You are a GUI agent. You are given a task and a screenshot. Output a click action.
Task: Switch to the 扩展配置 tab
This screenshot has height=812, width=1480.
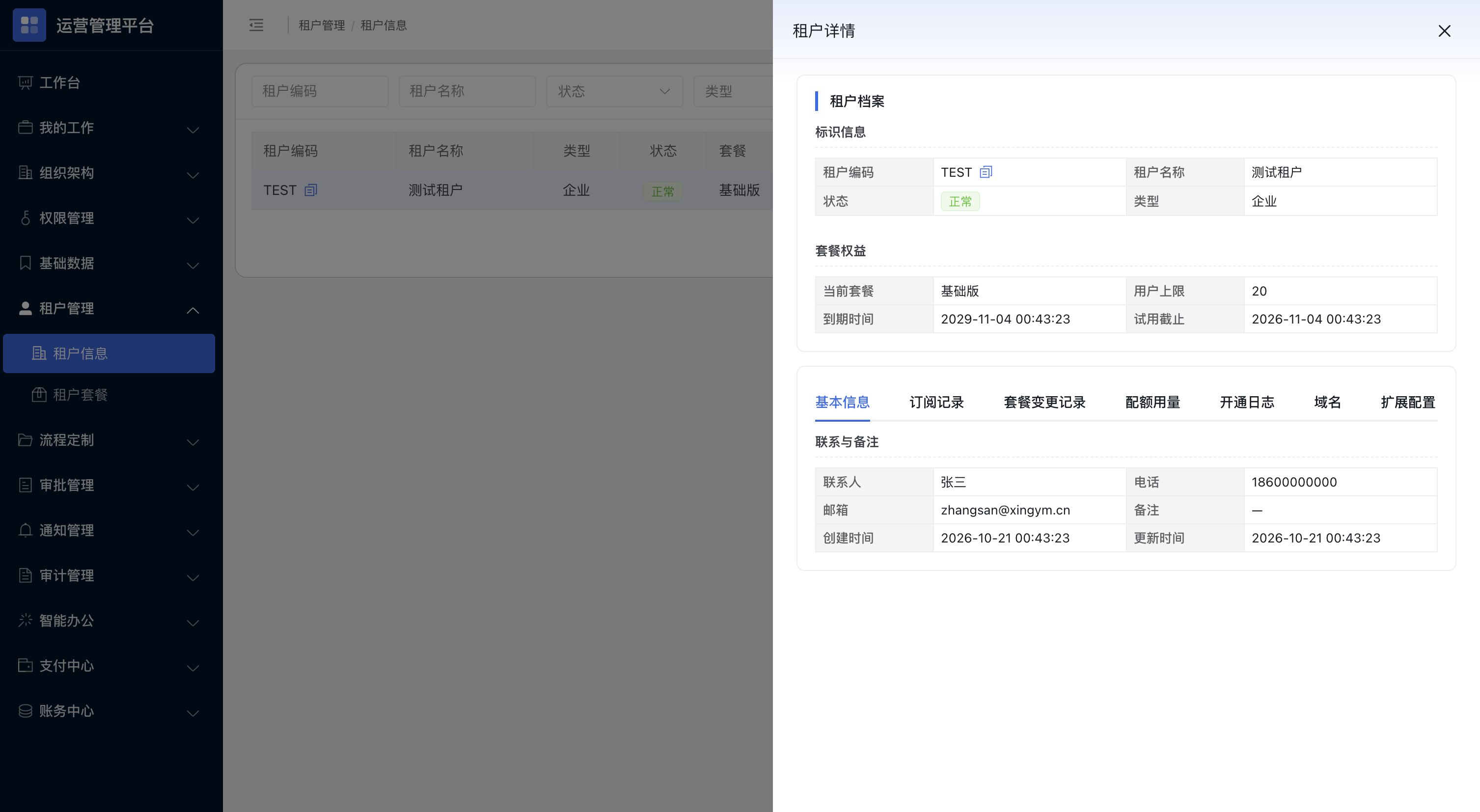pyautogui.click(x=1408, y=402)
